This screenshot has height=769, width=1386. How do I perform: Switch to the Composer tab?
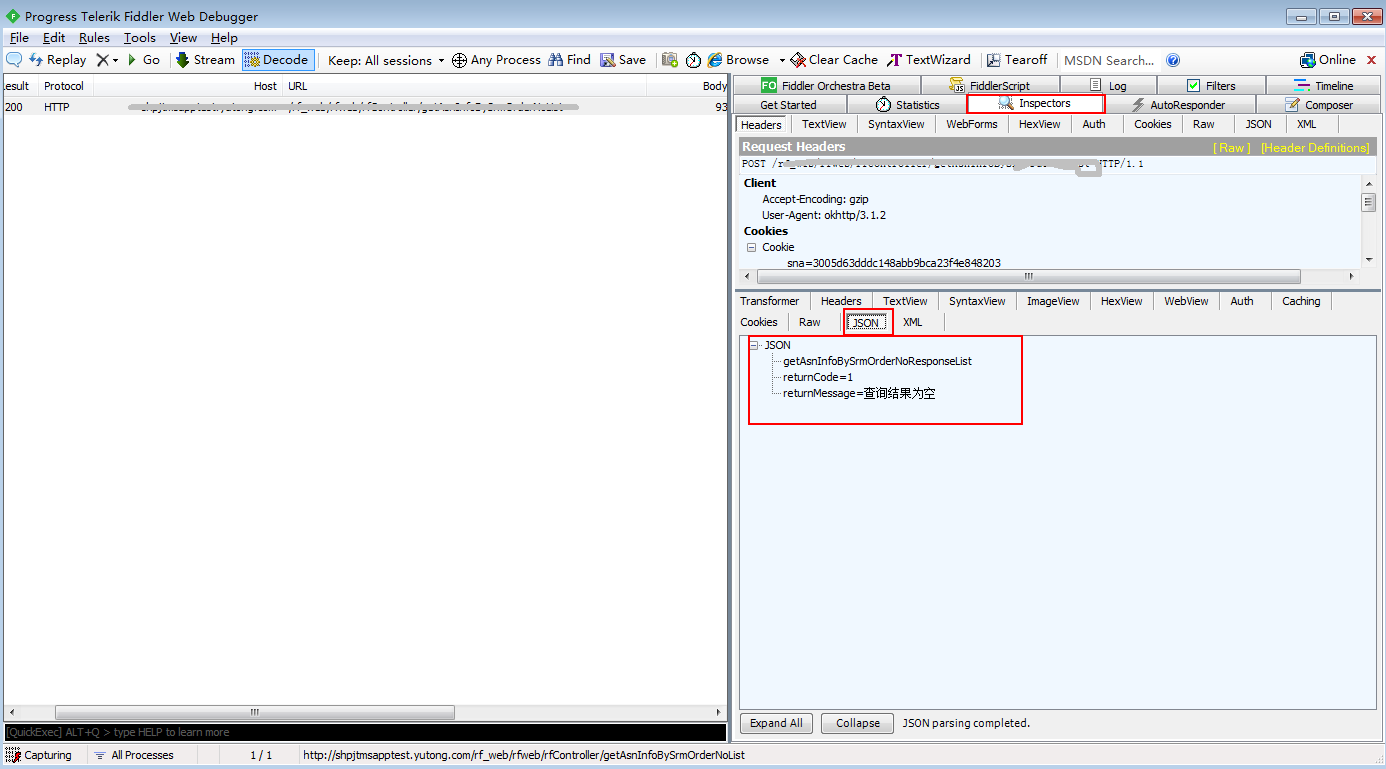(x=1318, y=105)
